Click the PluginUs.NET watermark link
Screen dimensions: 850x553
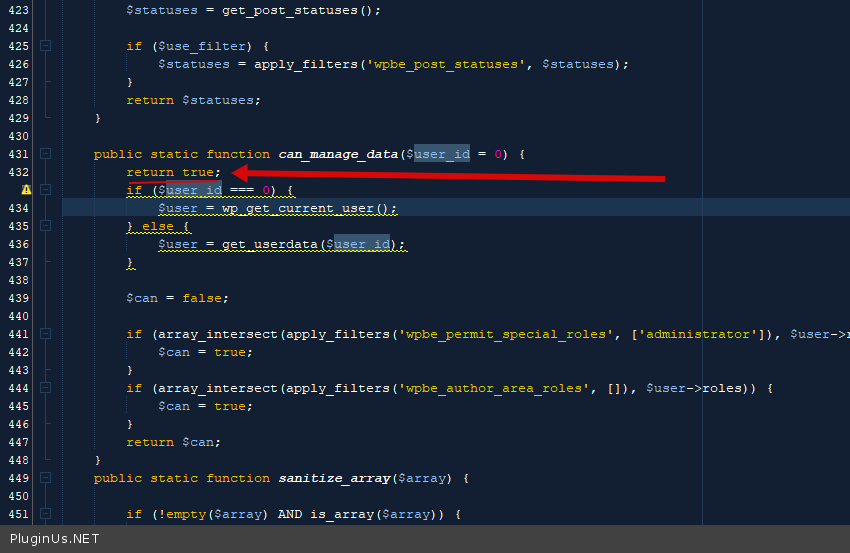point(54,539)
